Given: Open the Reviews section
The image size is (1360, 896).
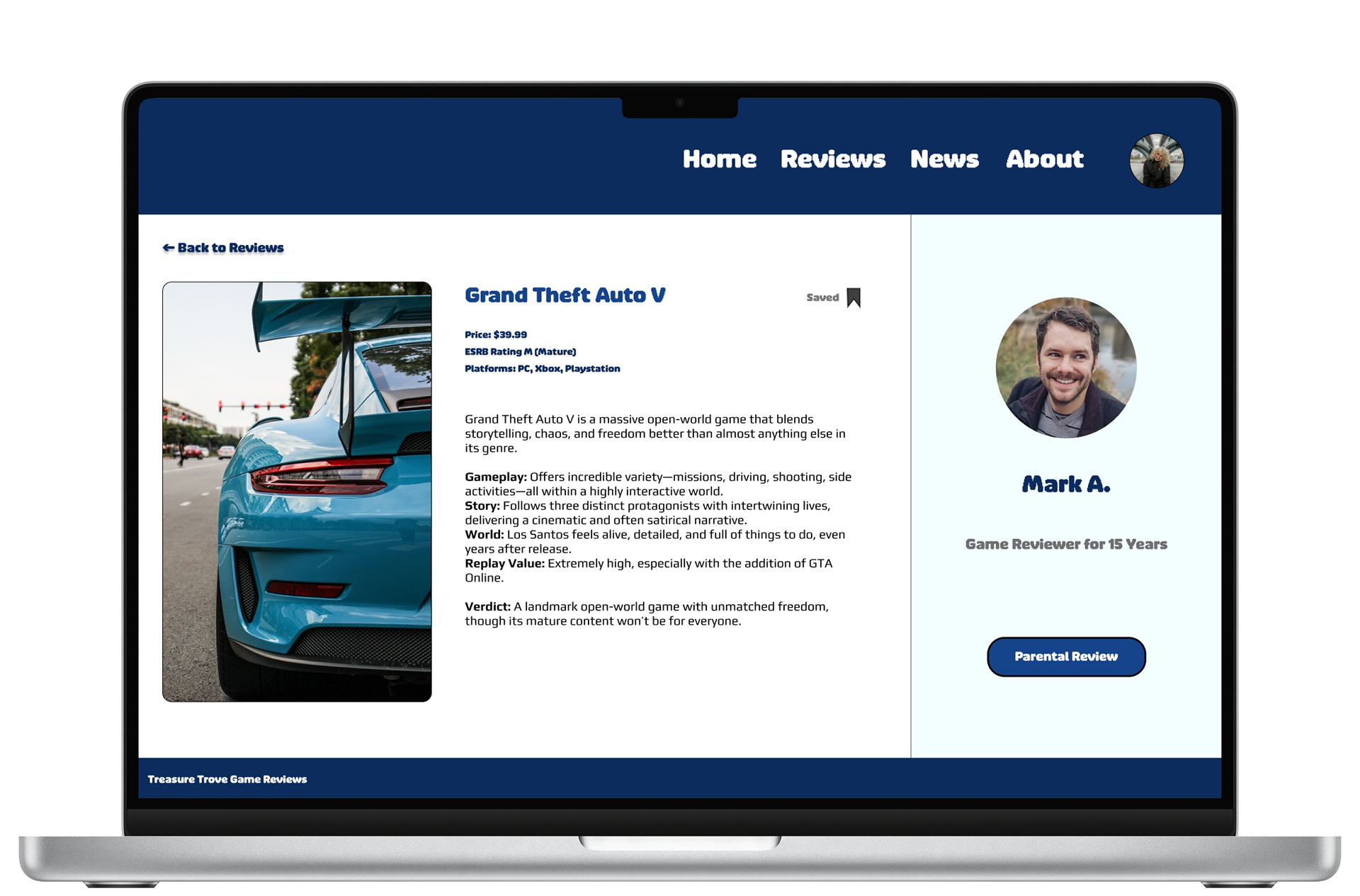Looking at the screenshot, I should point(833,159).
